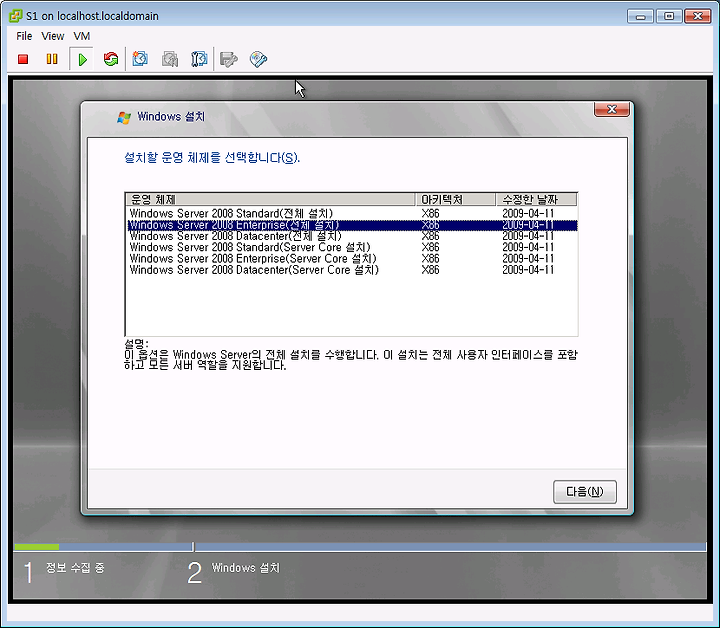Select Windows Server 2008 Enterprise(Server Core 설치)
The image size is (720, 628).
click(x=352, y=258)
